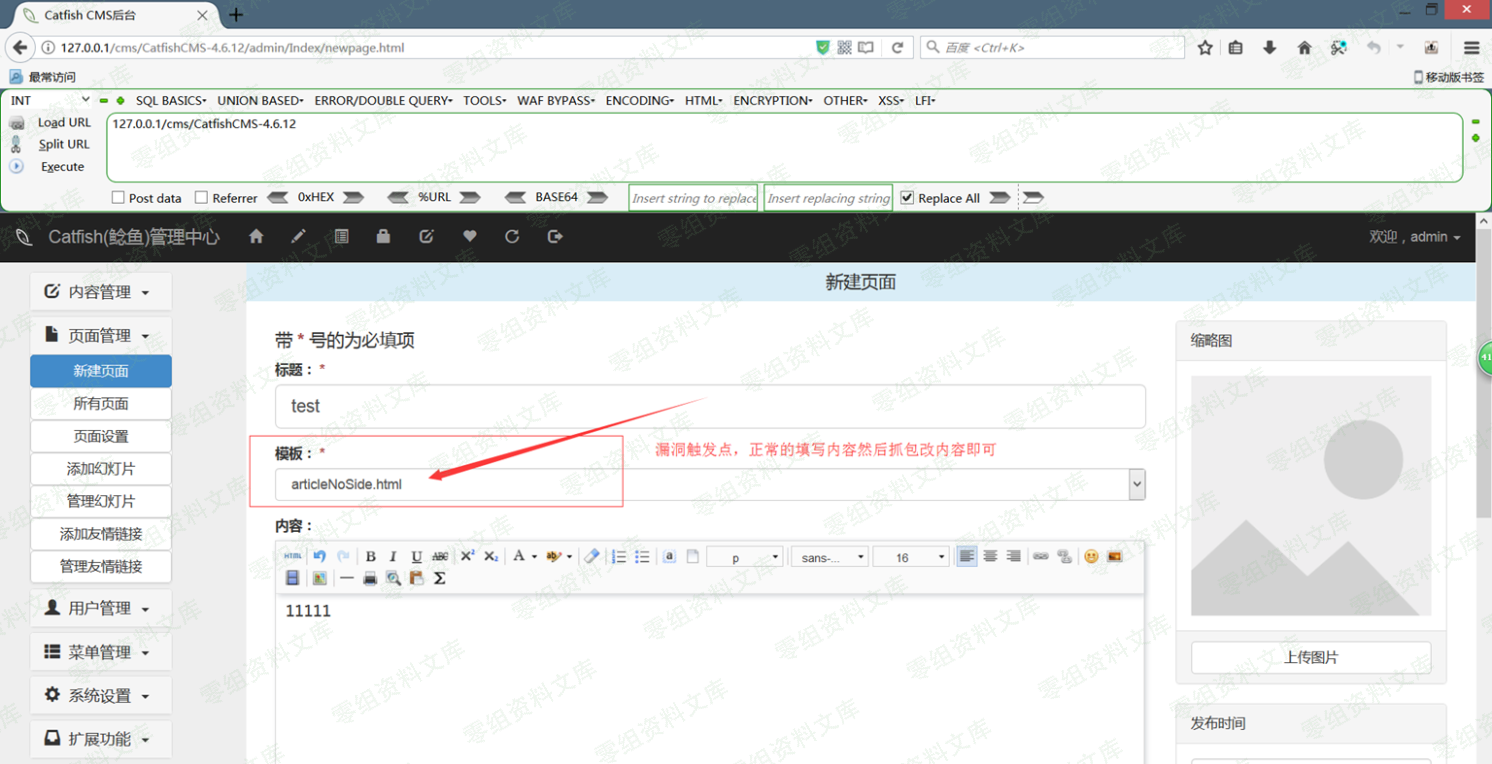Screen dimensions: 1492x764
Task: Click the home icon in admin navbar
Action: [x=256, y=237]
